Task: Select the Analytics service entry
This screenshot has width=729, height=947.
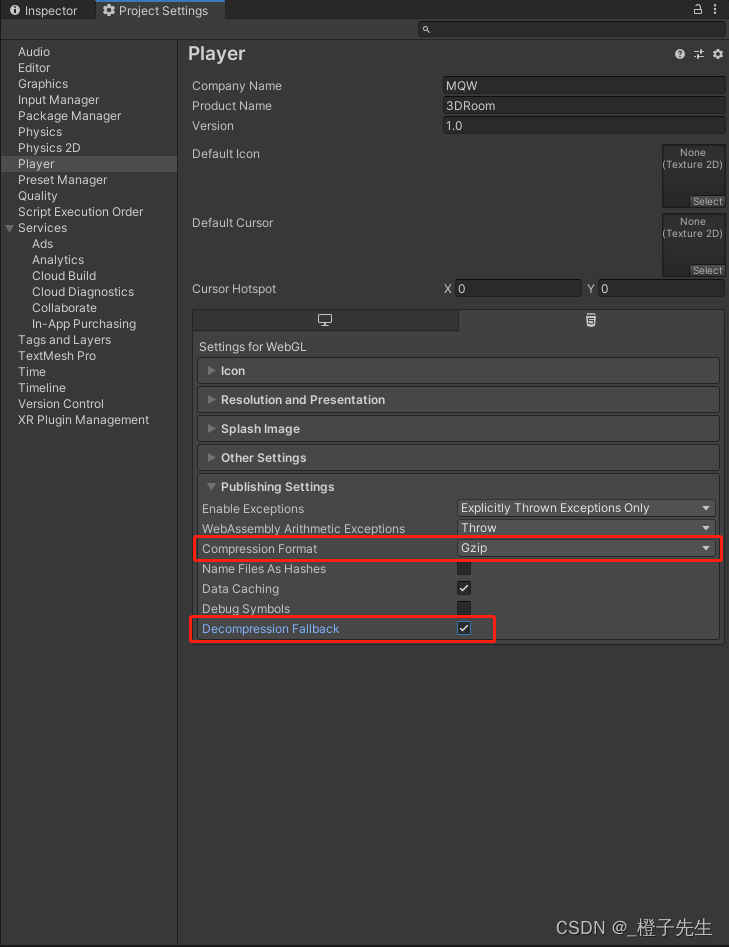Action: click(x=58, y=260)
